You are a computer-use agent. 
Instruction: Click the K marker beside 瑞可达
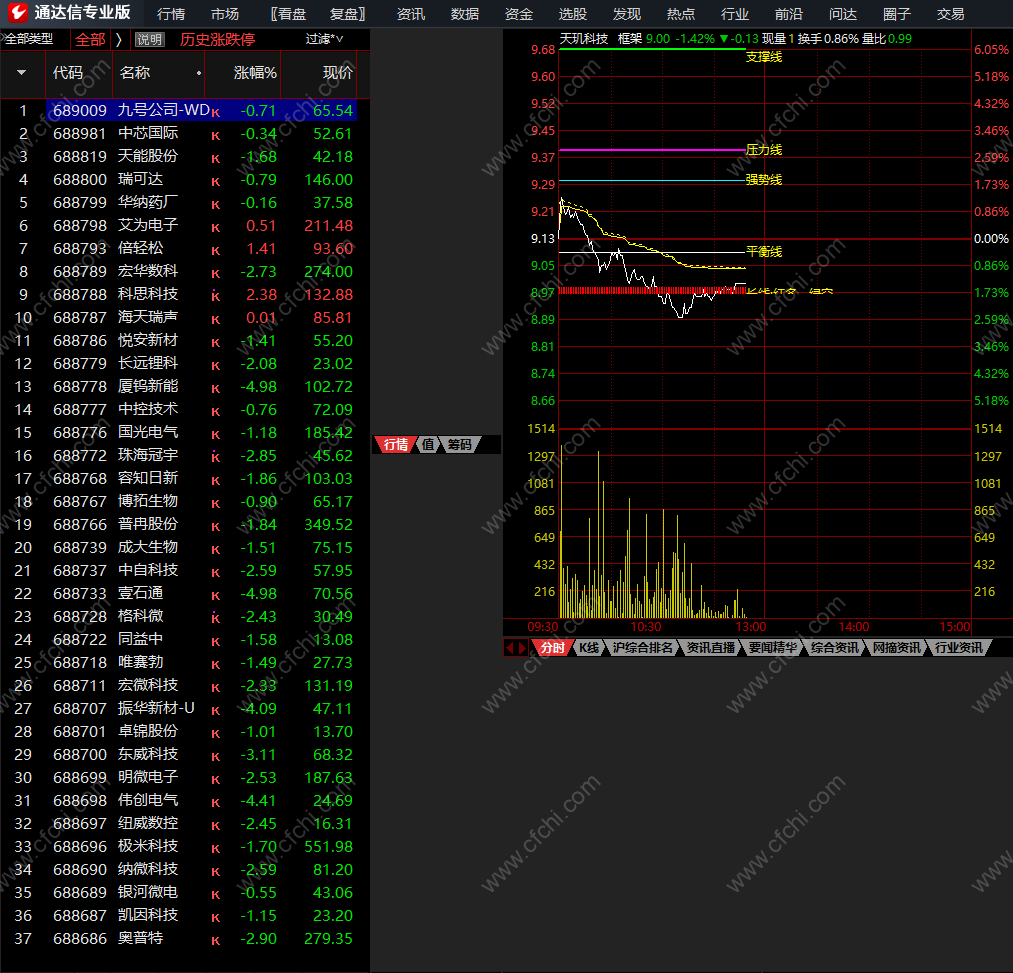tap(216, 182)
